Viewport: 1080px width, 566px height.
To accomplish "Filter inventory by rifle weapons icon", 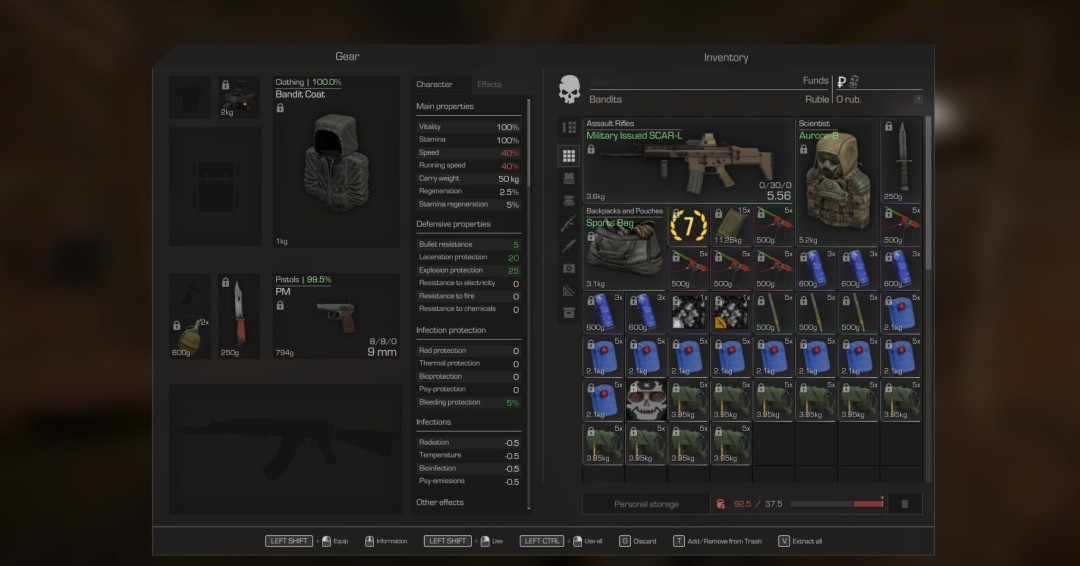I will click(x=568, y=223).
